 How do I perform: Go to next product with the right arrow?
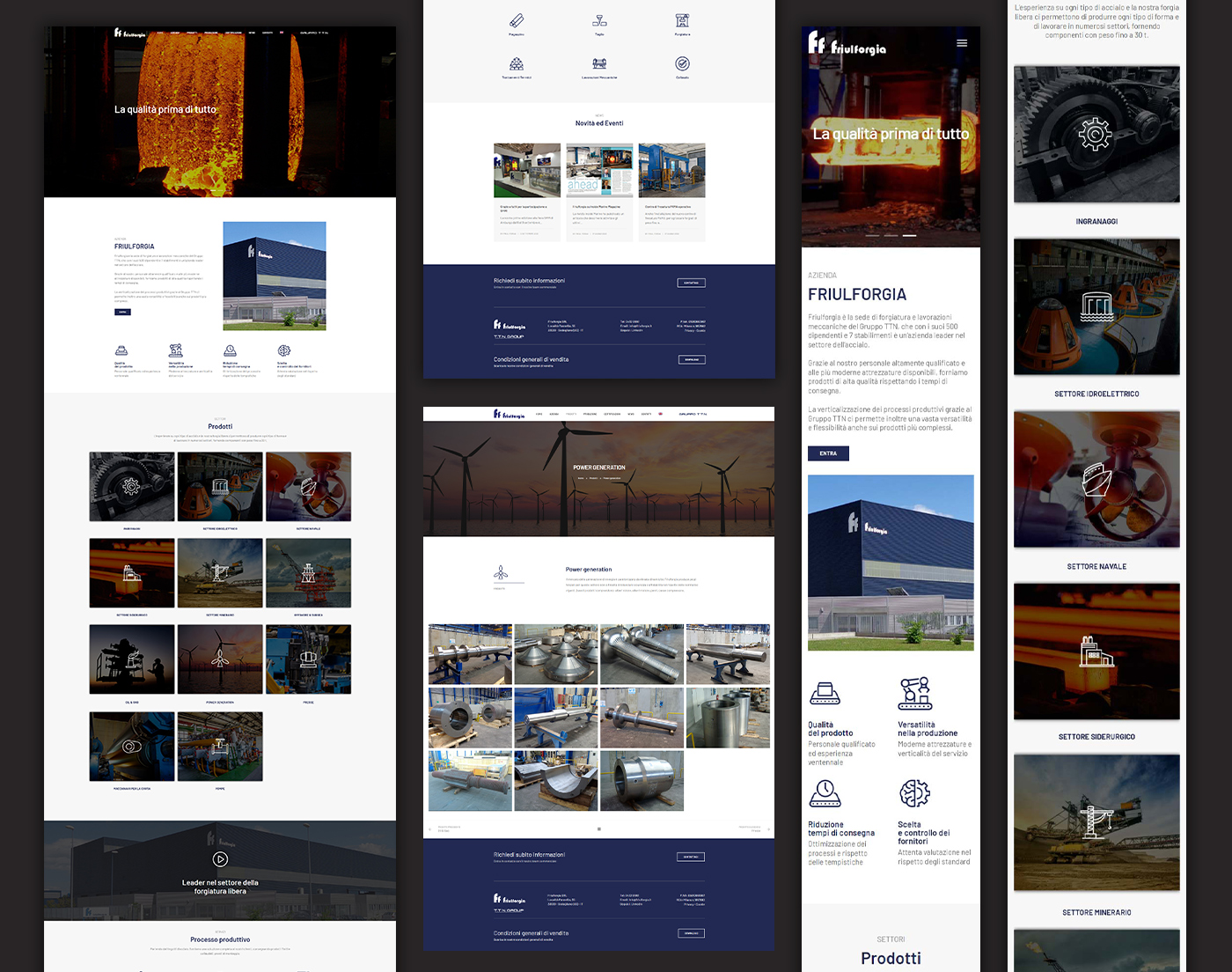[x=768, y=828]
